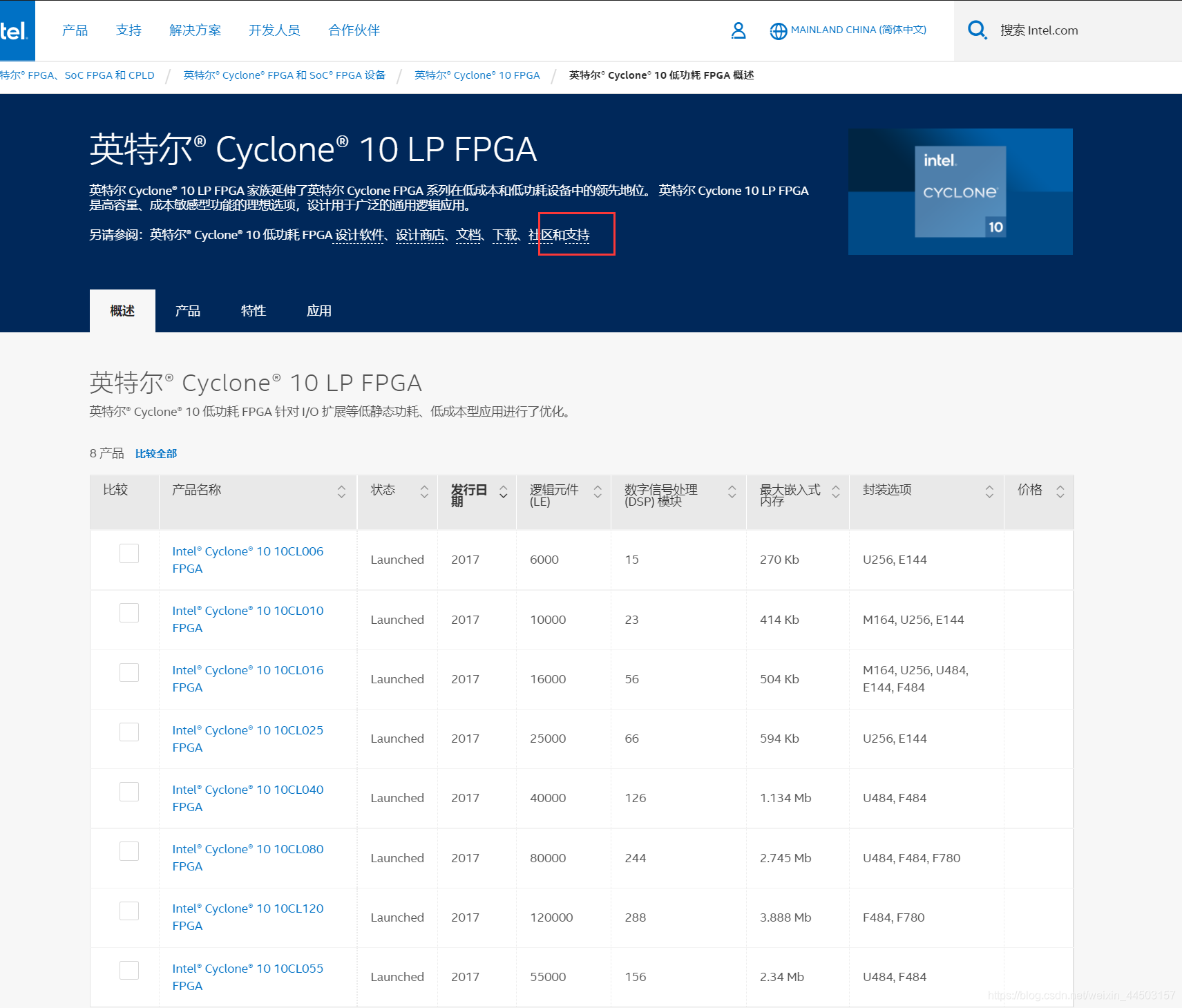Toggle sort on DSP blocks column

click(732, 491)
